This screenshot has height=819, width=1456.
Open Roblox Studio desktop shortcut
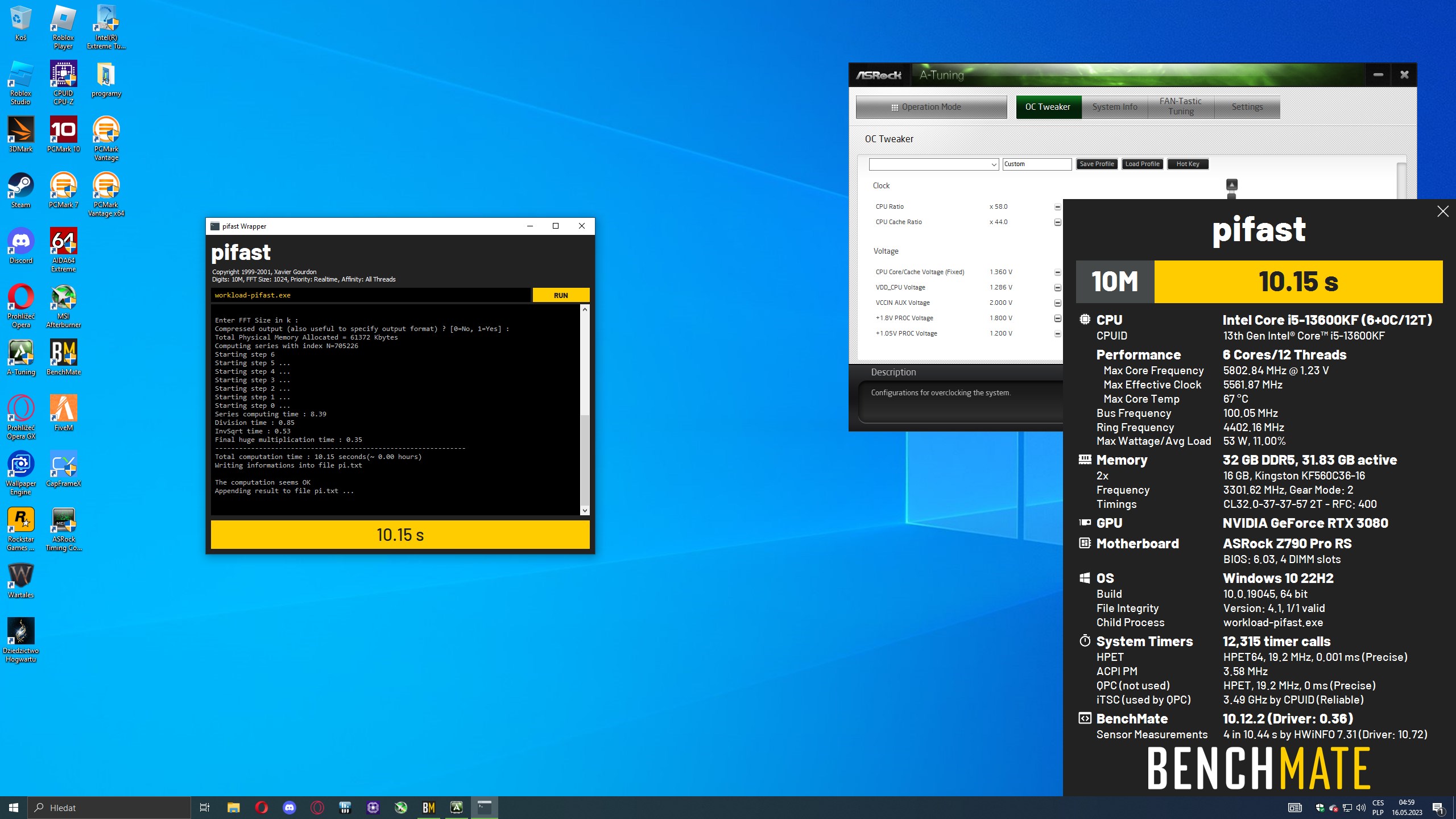tap(20, 83)
